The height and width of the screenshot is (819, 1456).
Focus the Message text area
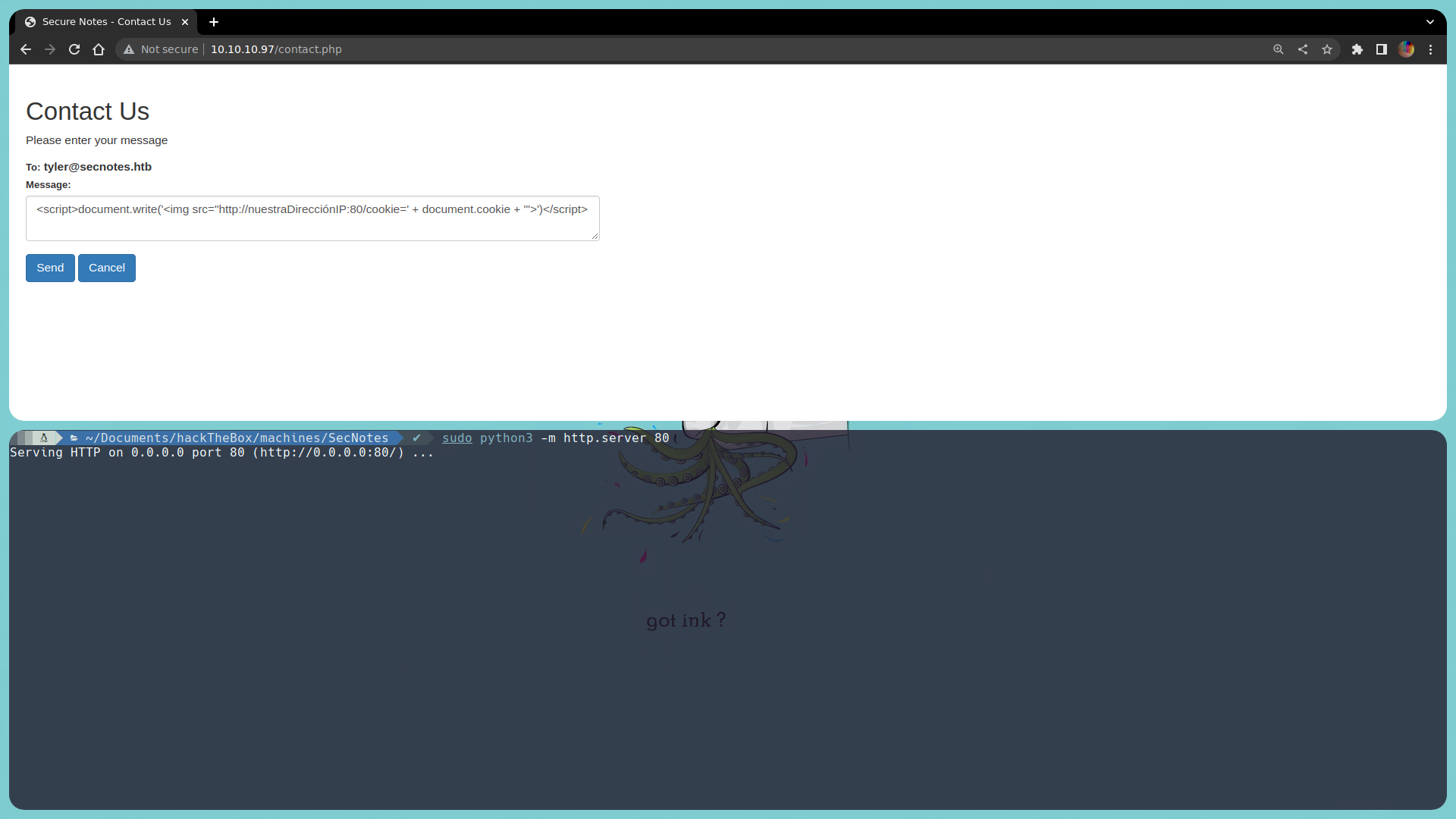click(312, 218)
